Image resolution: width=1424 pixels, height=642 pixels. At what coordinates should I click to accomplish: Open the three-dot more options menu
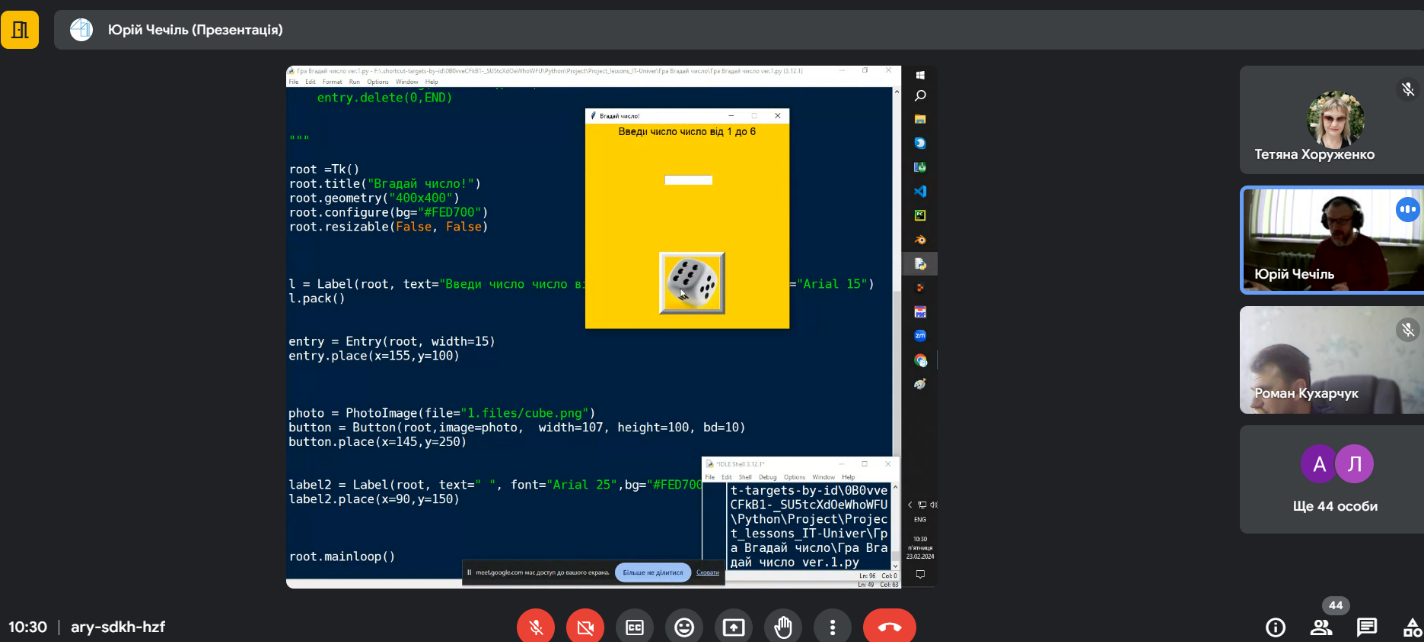tap(832, 627)
